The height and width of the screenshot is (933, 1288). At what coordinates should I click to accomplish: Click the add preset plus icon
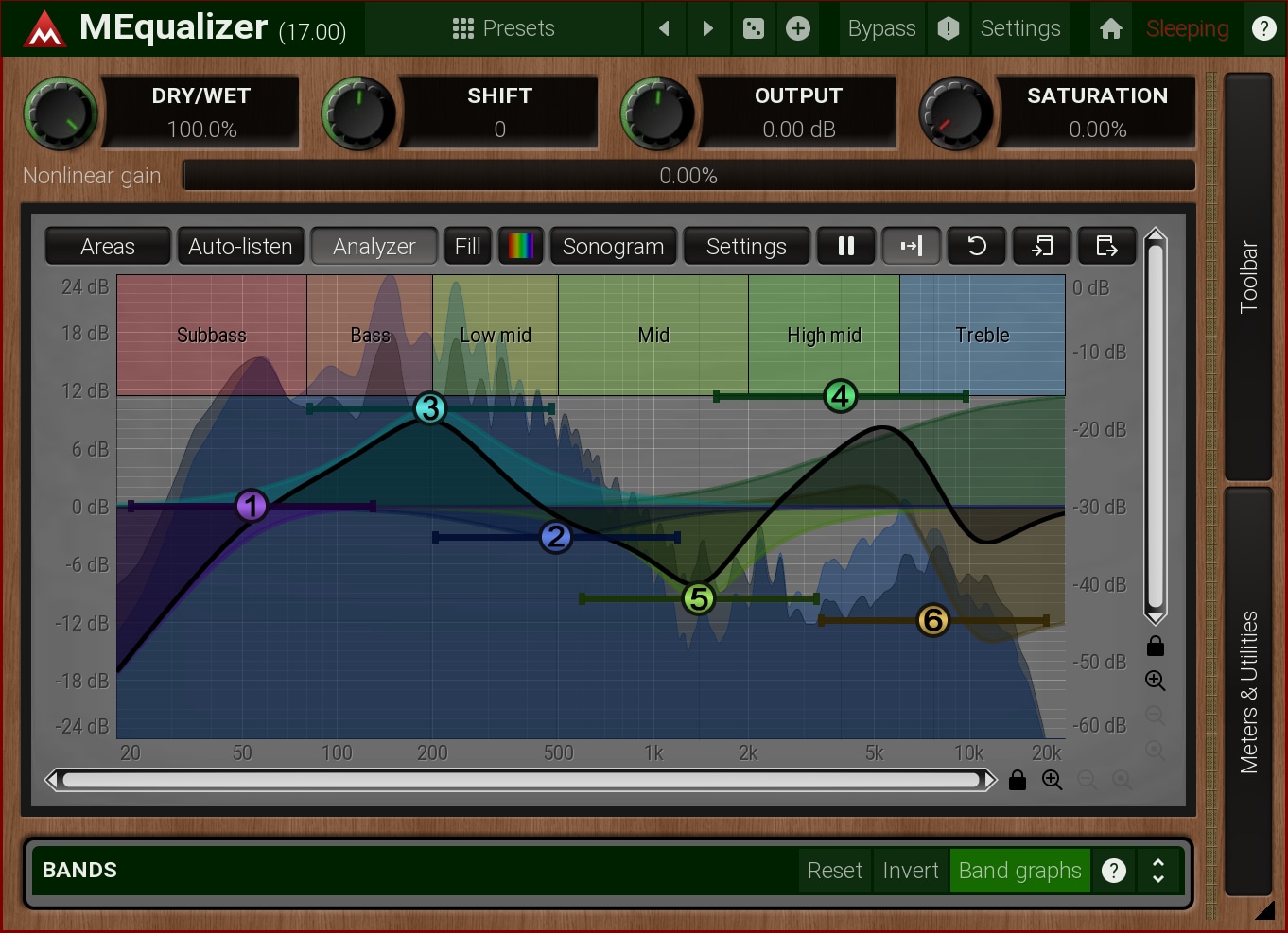click(798, 28)
